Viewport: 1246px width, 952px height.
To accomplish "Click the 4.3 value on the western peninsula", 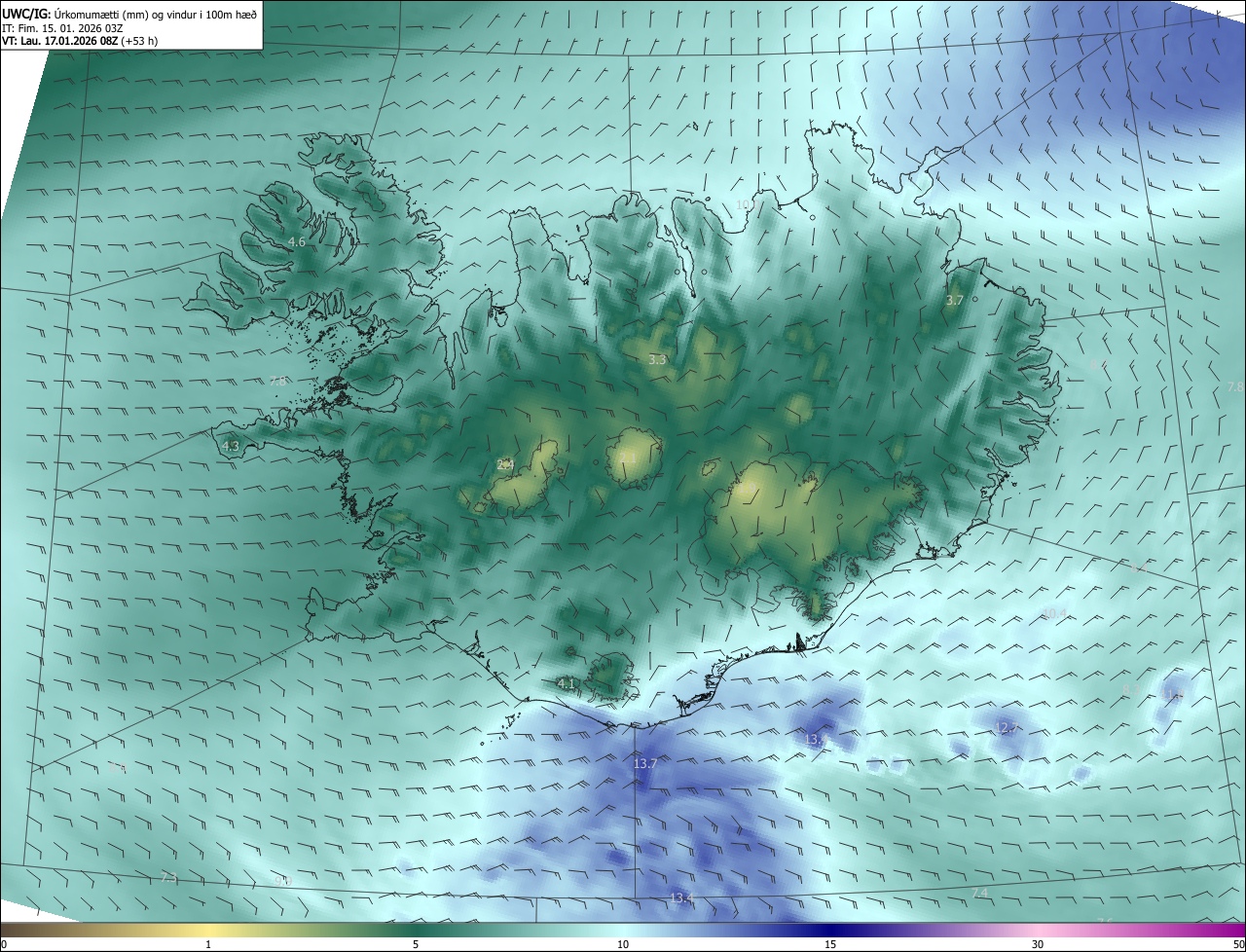I will pos(231,446).
